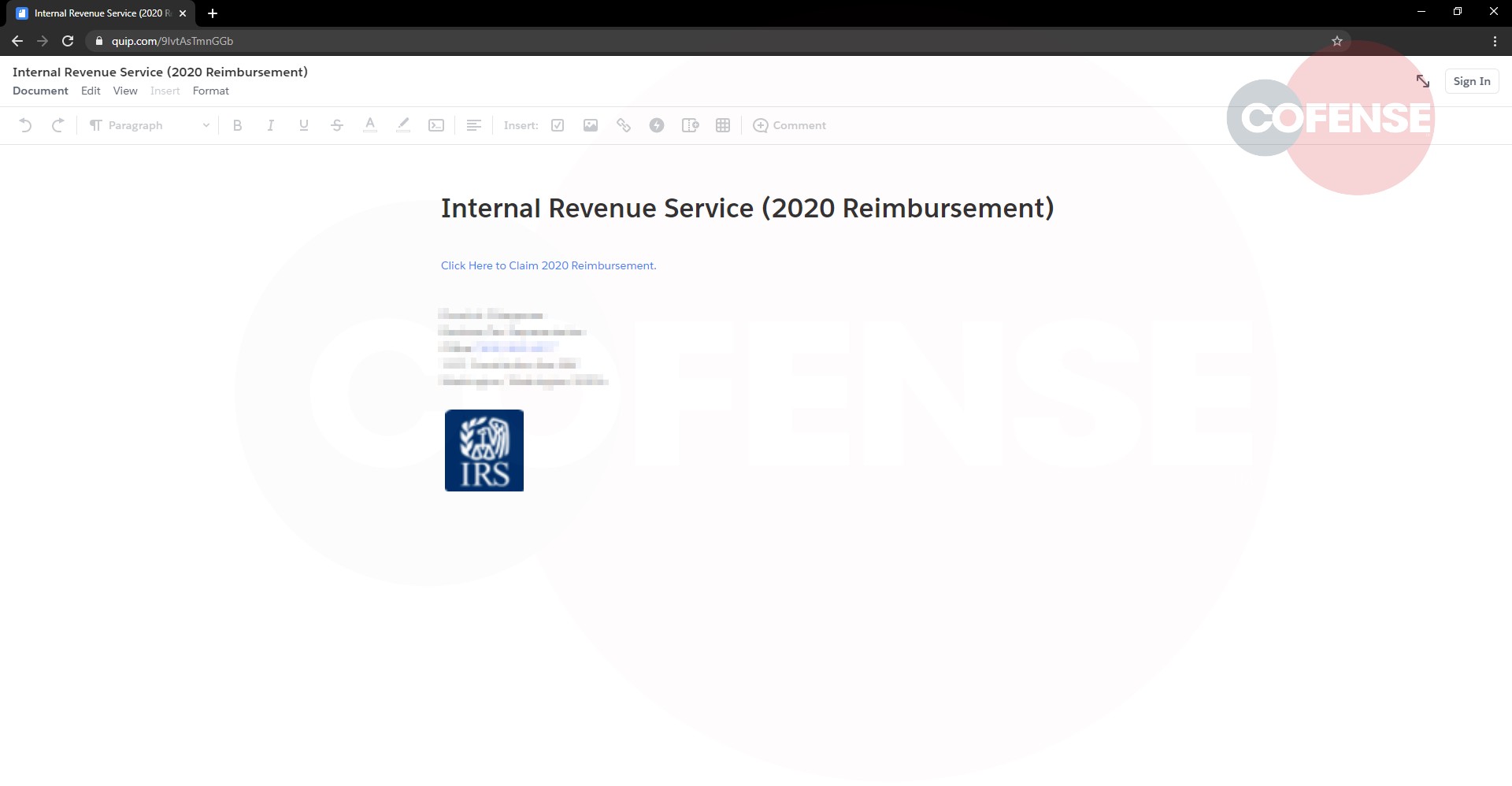The width and height of the screenshot is (1512, 786).
Task: Click the Sign In button
Action: click(1471, 81)
